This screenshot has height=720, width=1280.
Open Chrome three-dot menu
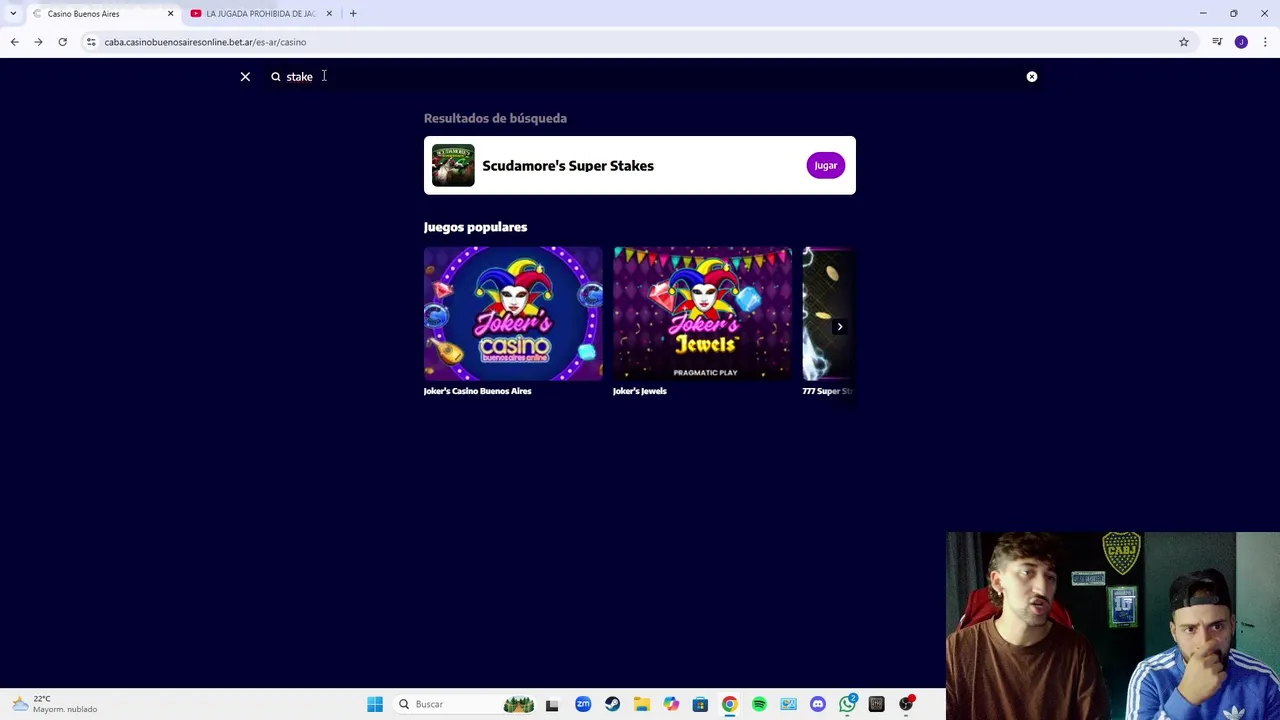tap(1265, 42)
